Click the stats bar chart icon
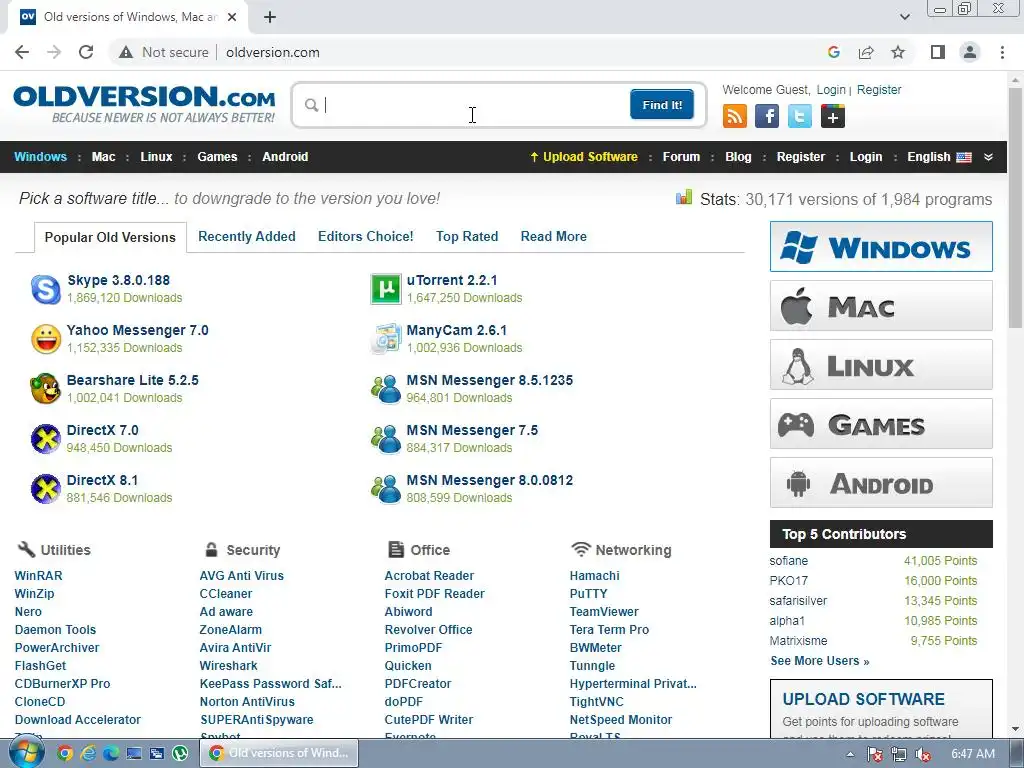The image size is (1024, 768). click(684, 197)
